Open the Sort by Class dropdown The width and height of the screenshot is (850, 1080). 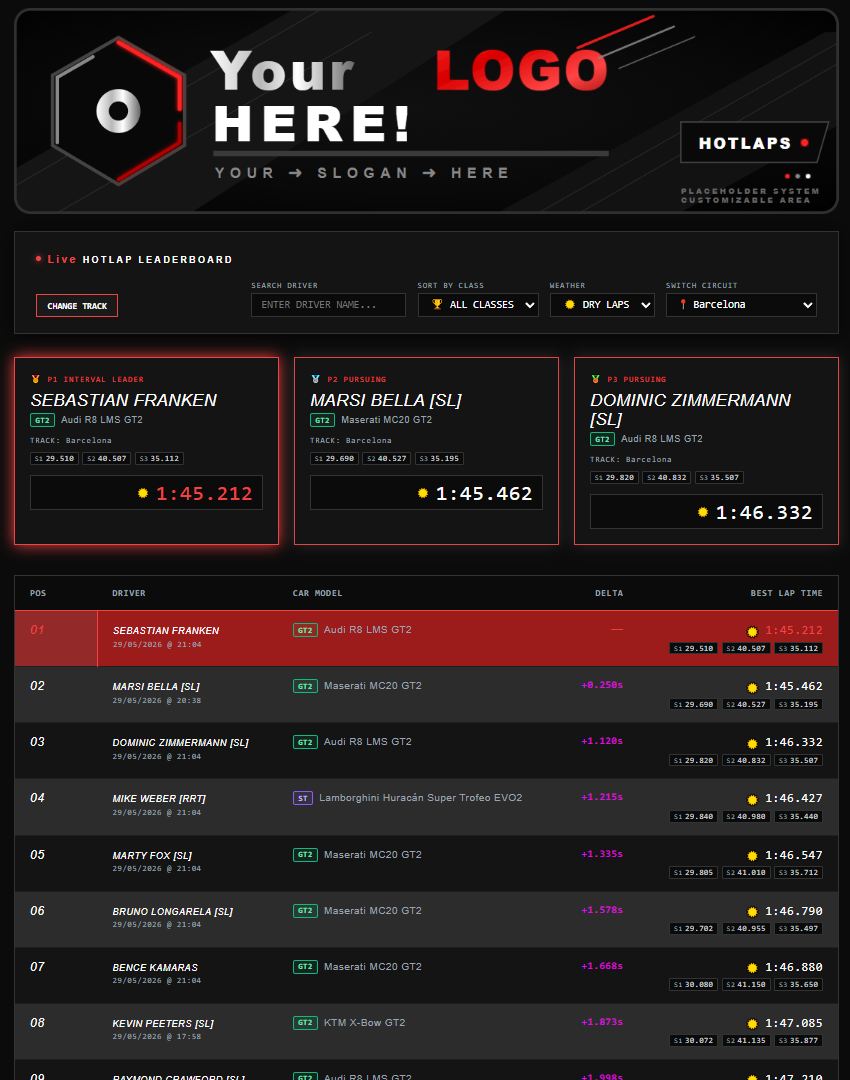tap(478, 304)
